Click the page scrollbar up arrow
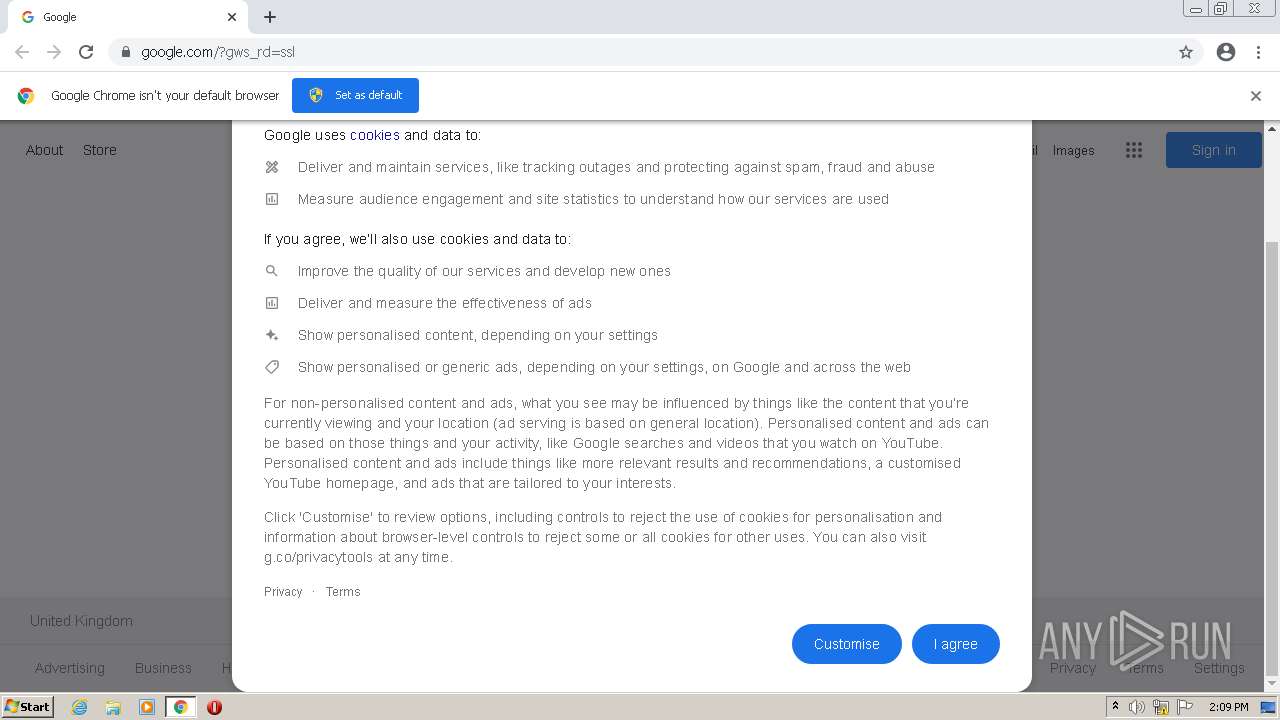This screenshot has height=720, width=1280. (1272, 129)
